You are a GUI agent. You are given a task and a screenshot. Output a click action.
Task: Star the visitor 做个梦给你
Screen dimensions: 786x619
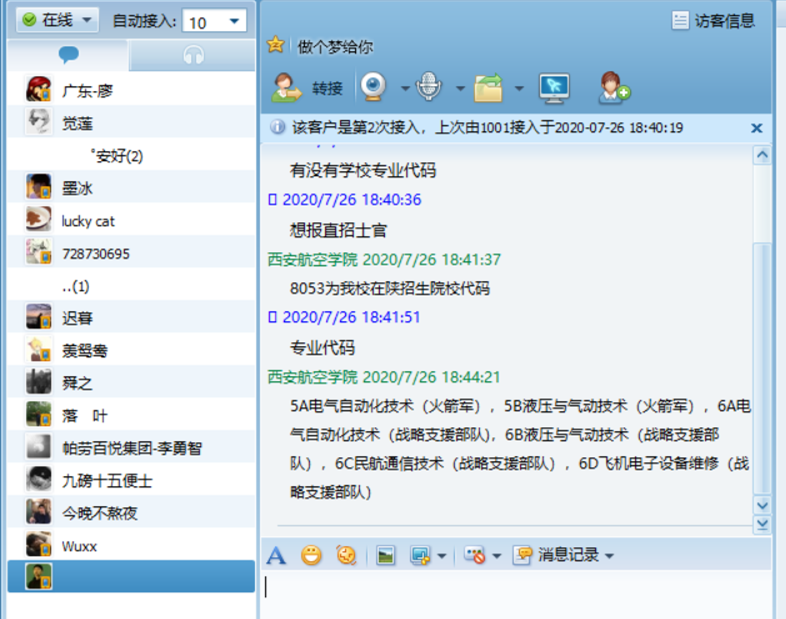click(x=276, y=45)
